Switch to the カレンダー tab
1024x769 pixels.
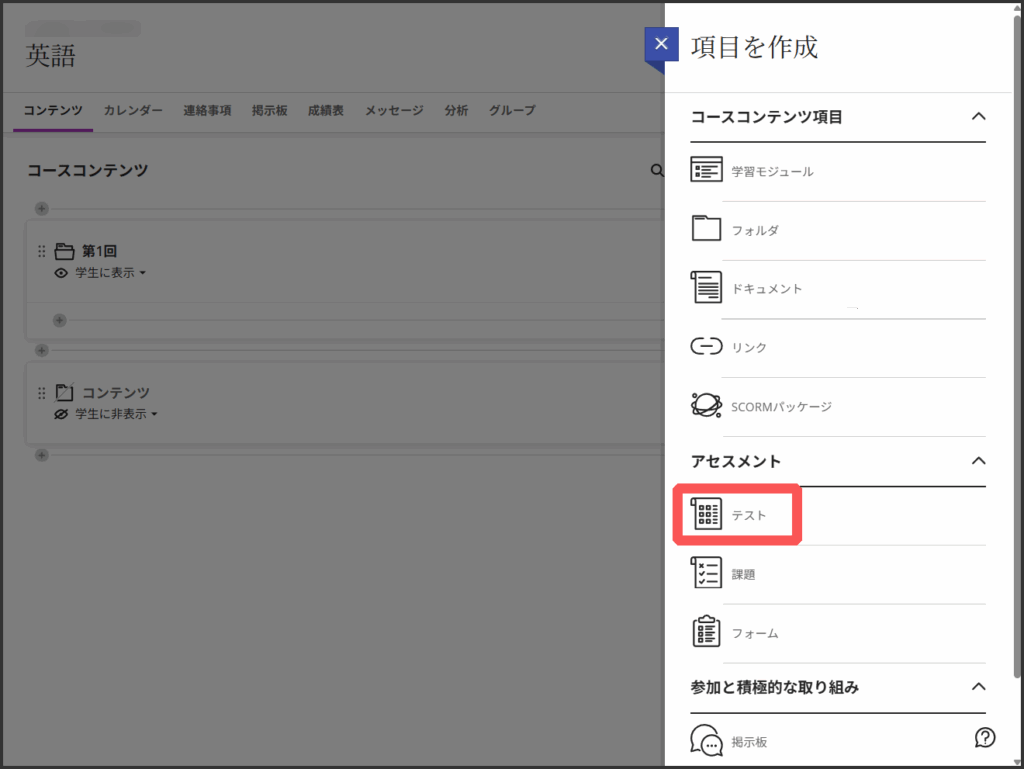(133, 111)
